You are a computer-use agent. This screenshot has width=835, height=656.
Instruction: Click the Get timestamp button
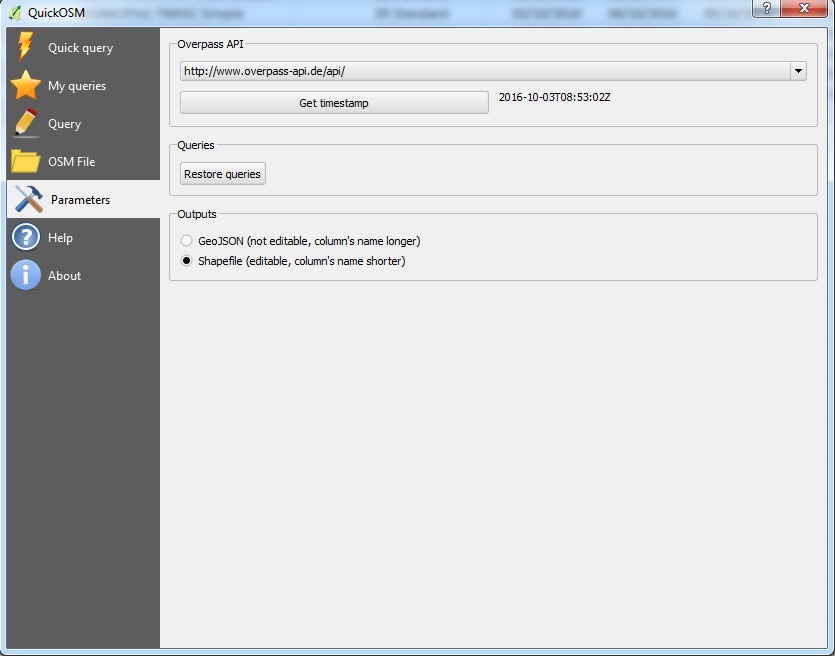point(334,103)
